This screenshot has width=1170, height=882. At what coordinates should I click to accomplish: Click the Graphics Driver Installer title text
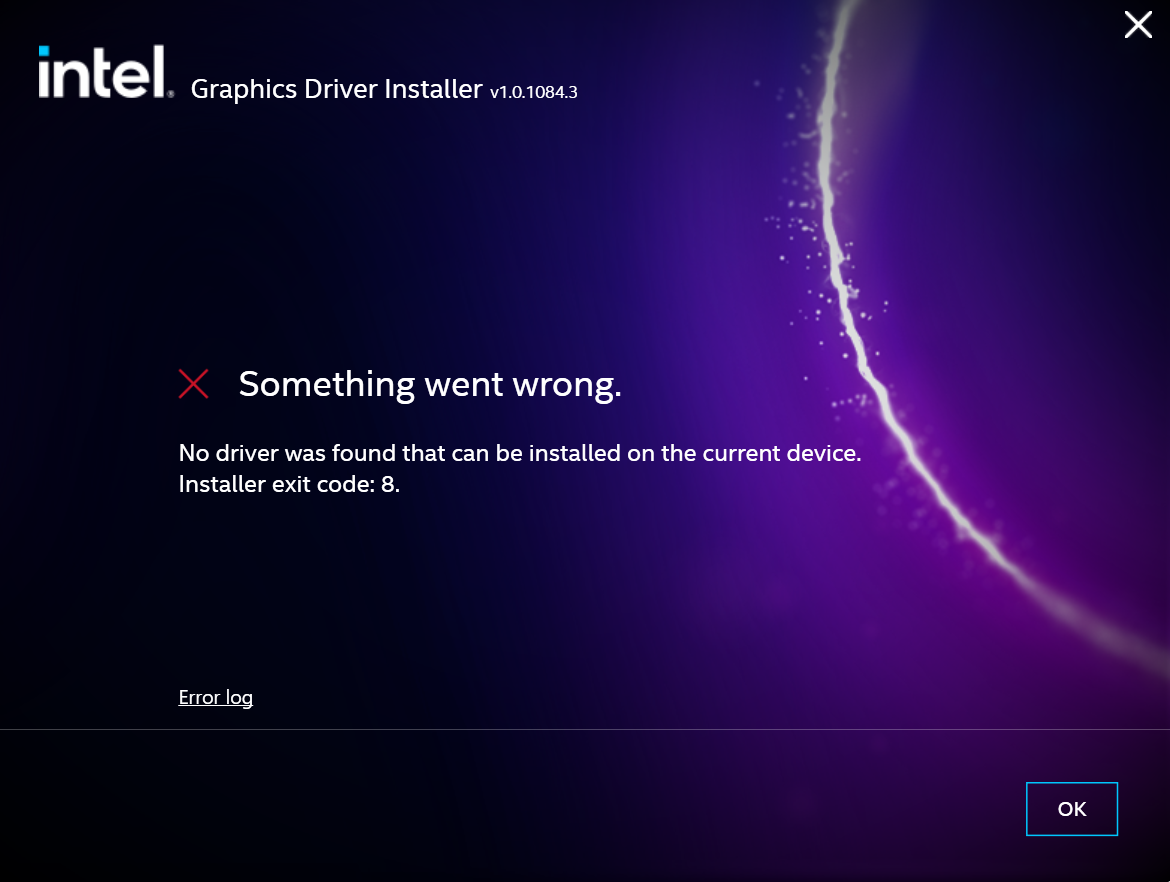[x=337, y=90]
